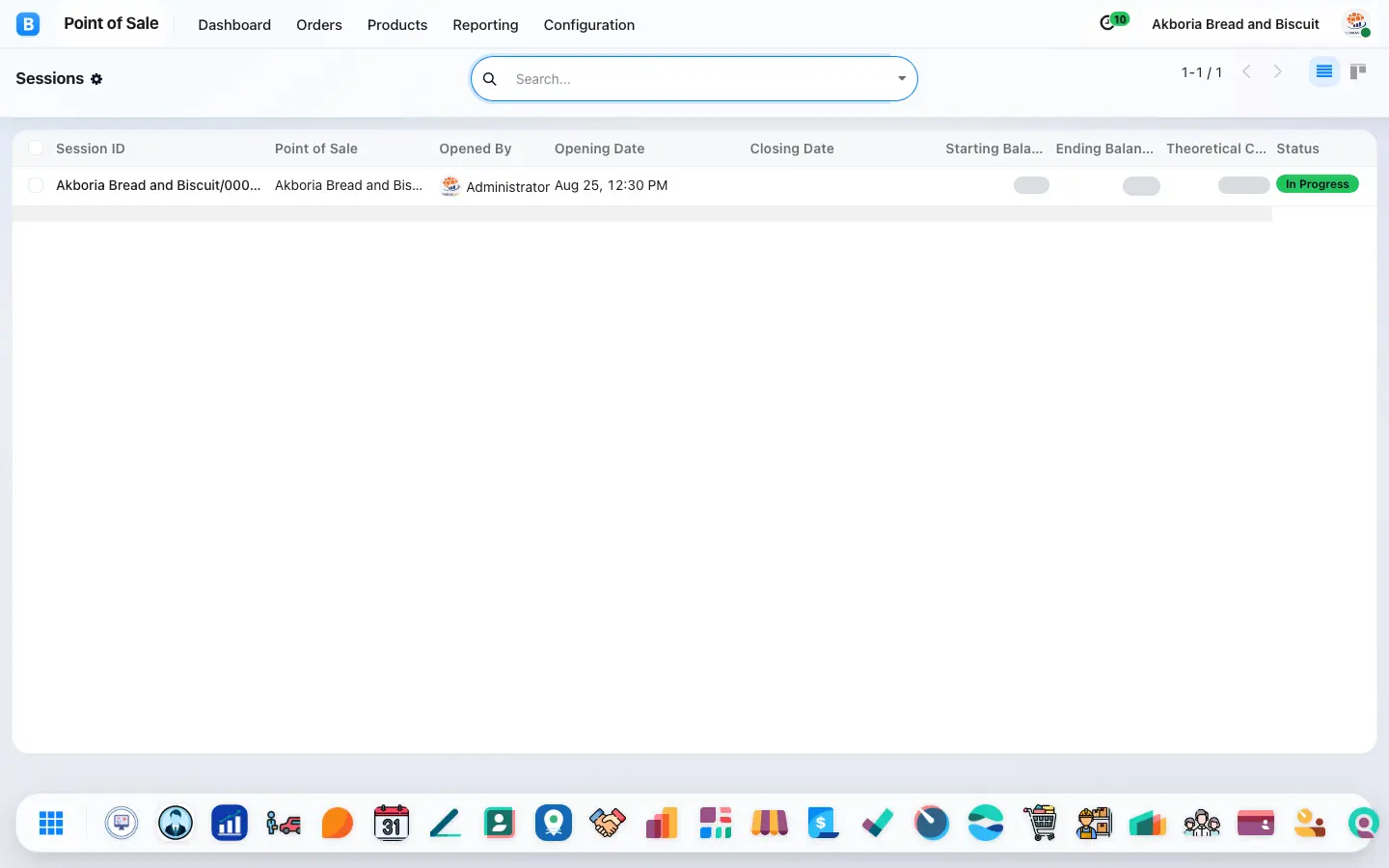The image size is (1389, 868).
Task: Open the Configuration menu
Action: (x=589, y=25)
